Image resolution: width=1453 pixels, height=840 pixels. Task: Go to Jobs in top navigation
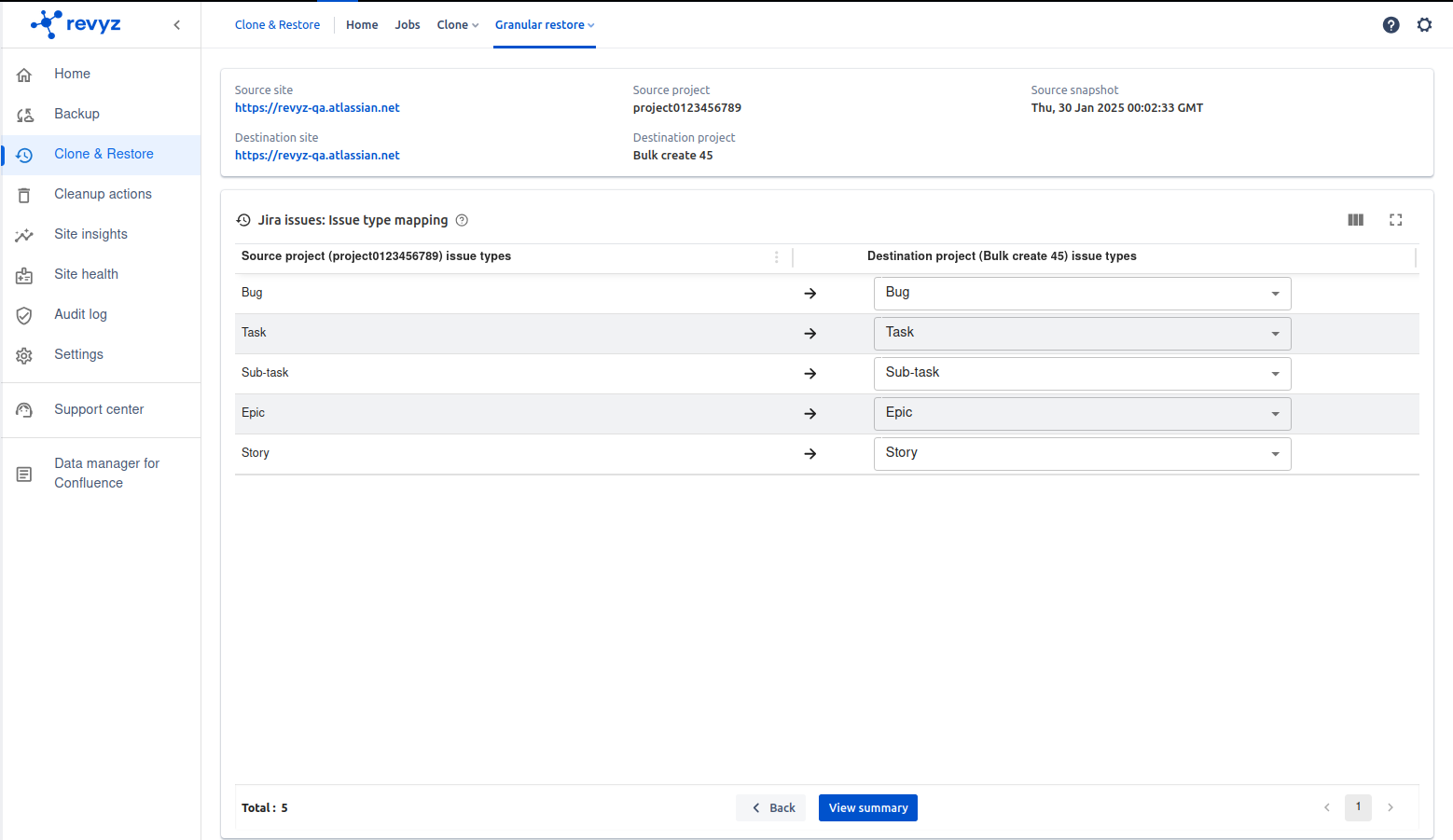click(x=408, y=25)
